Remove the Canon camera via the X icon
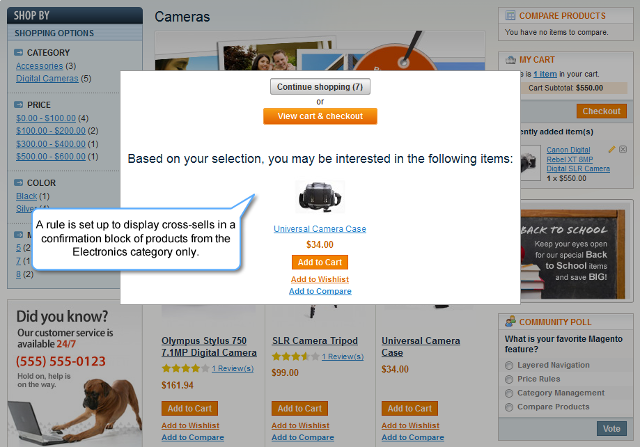This screenshot has height=447, width=640. click(x=623, y=149)
